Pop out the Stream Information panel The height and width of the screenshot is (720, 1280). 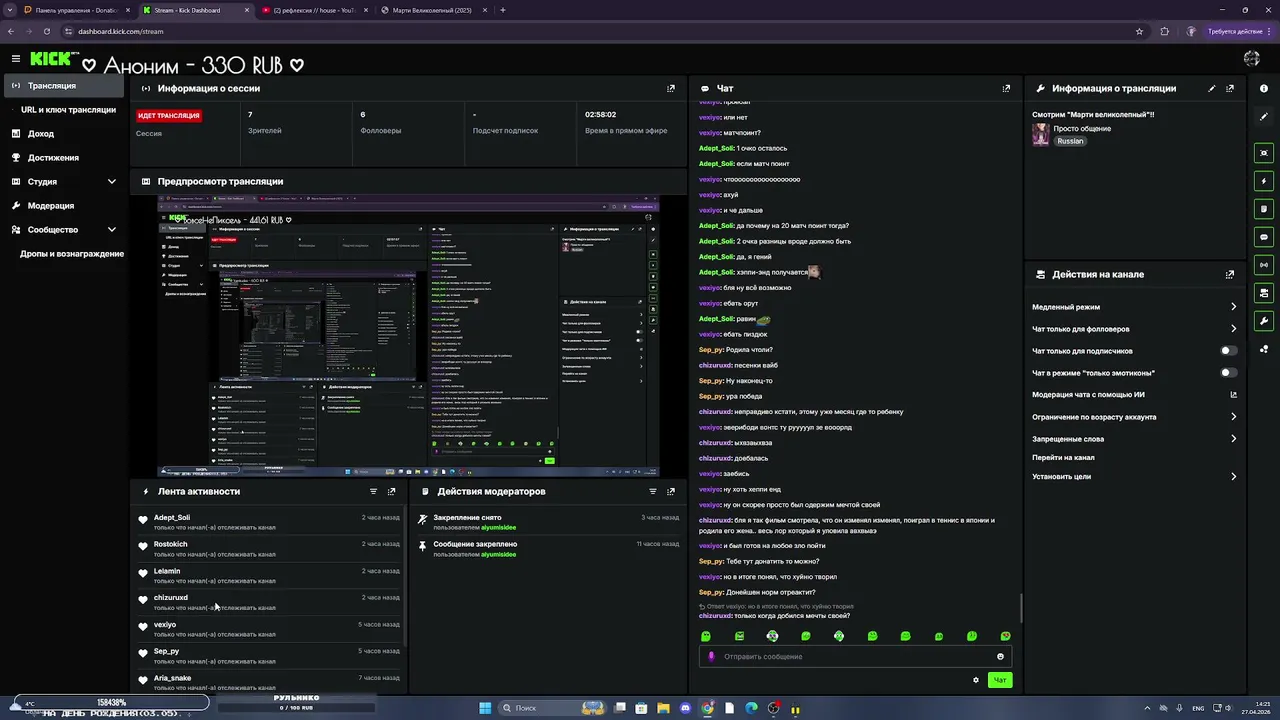pos(1230,88)
